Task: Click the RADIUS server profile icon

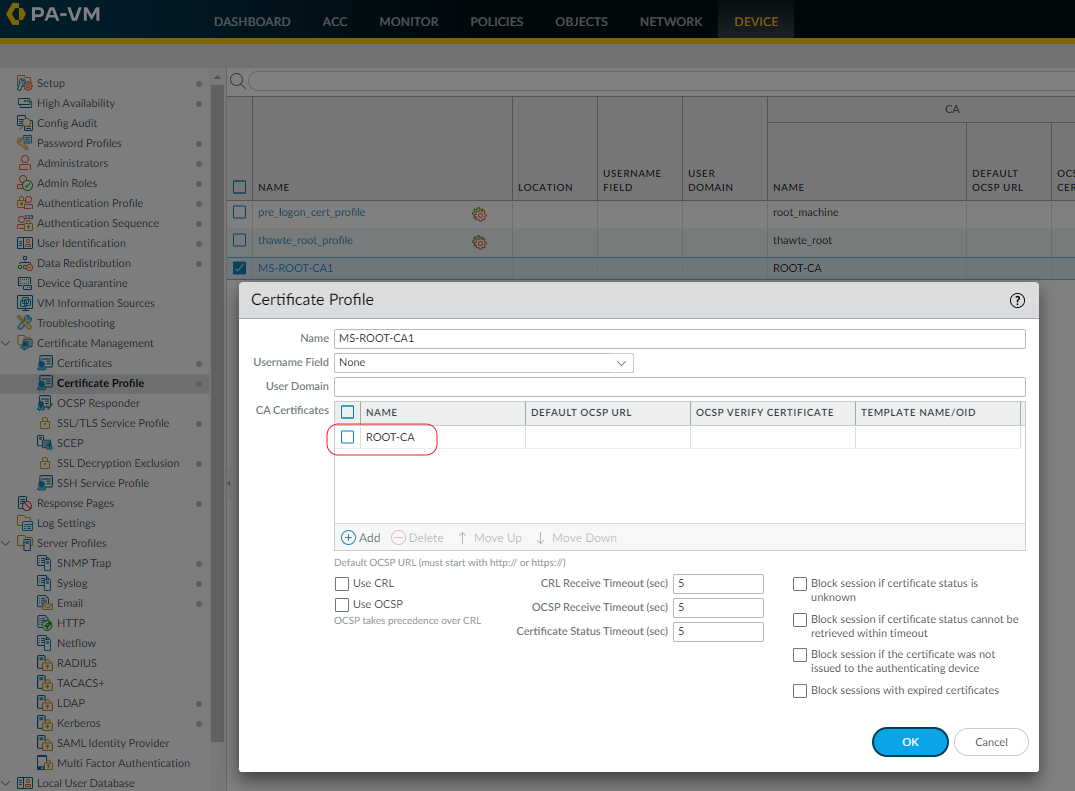Action: point(45,663)
